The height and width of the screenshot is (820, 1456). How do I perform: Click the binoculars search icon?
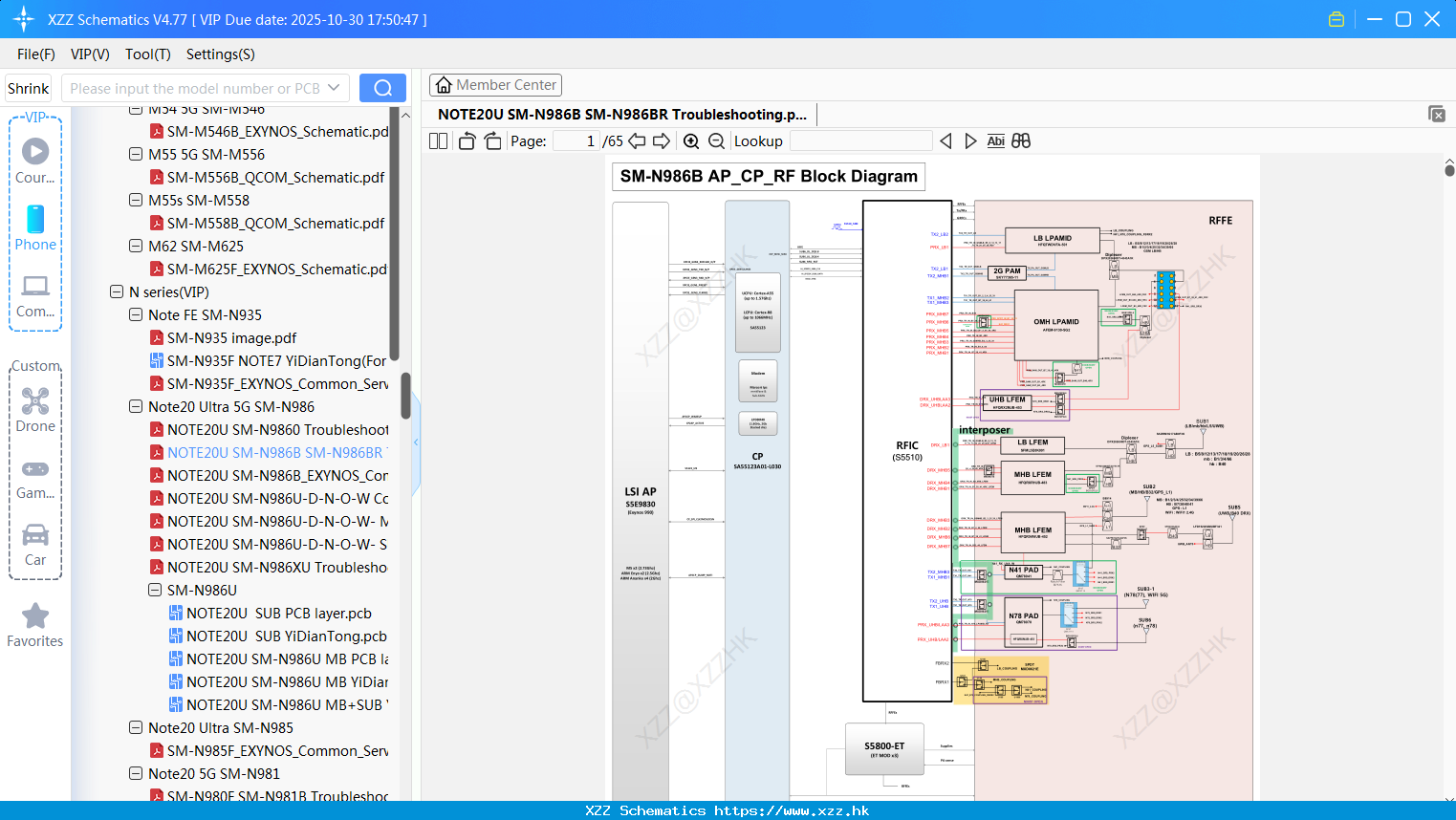1021,140
